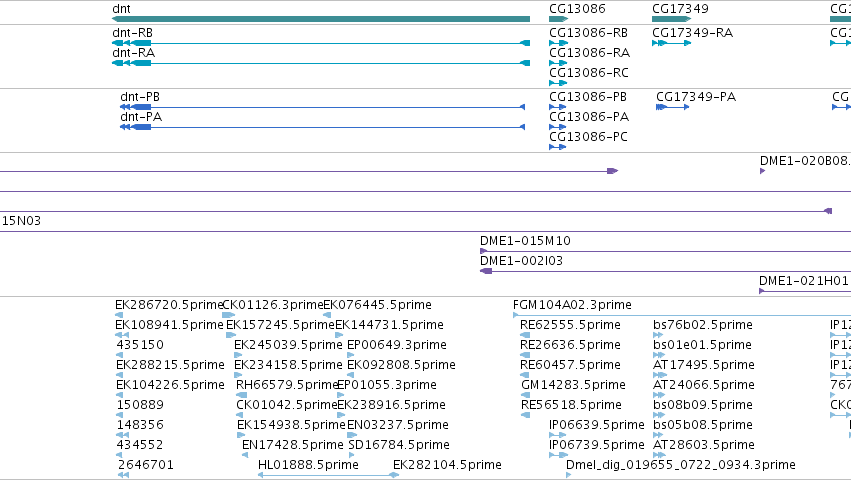This screenshot has width=851, height=480.
Task: Click the DME1-002I03 clone label
Action: tap(521, 261)
